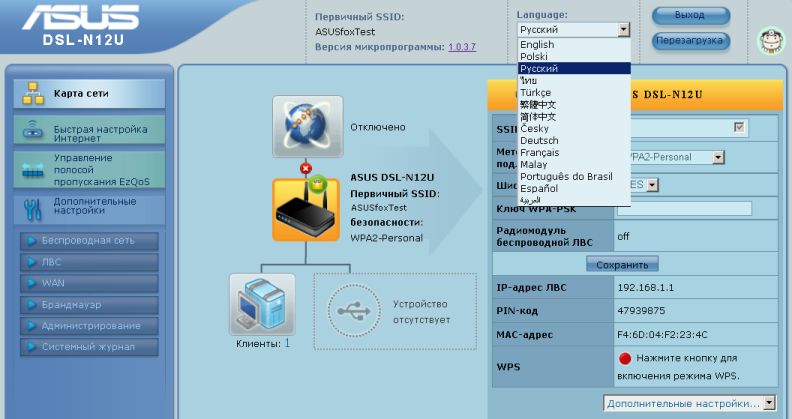Click the Перезагрузка reboot button

[690, 41]
